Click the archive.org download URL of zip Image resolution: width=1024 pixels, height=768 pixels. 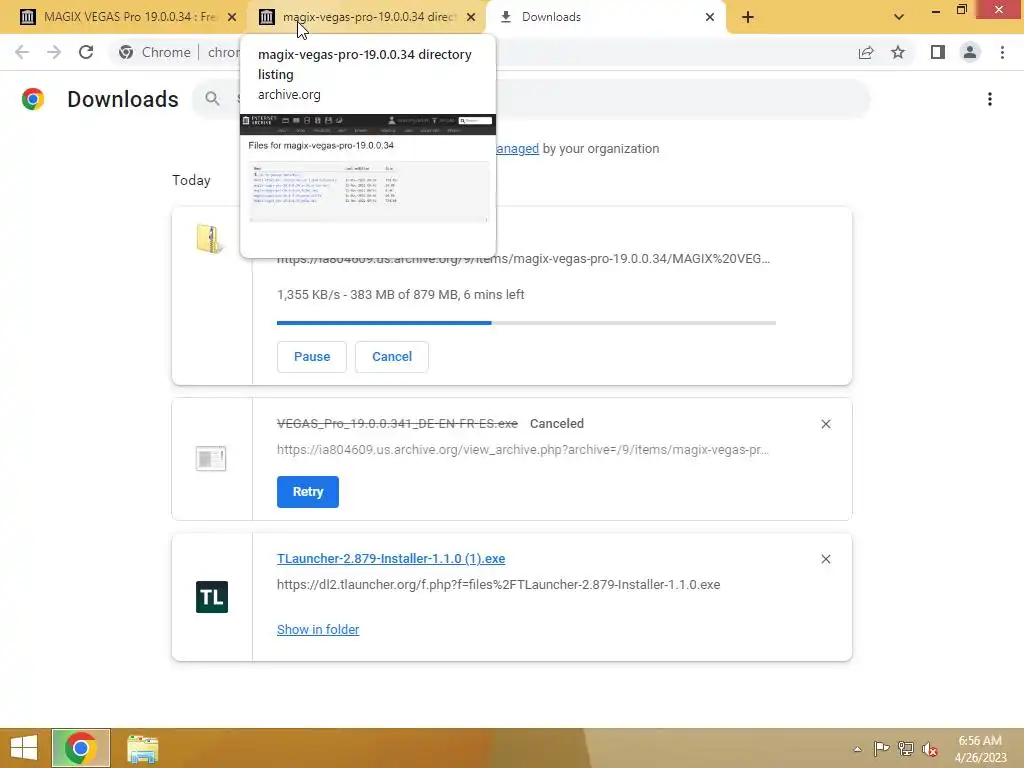[523, 259]
